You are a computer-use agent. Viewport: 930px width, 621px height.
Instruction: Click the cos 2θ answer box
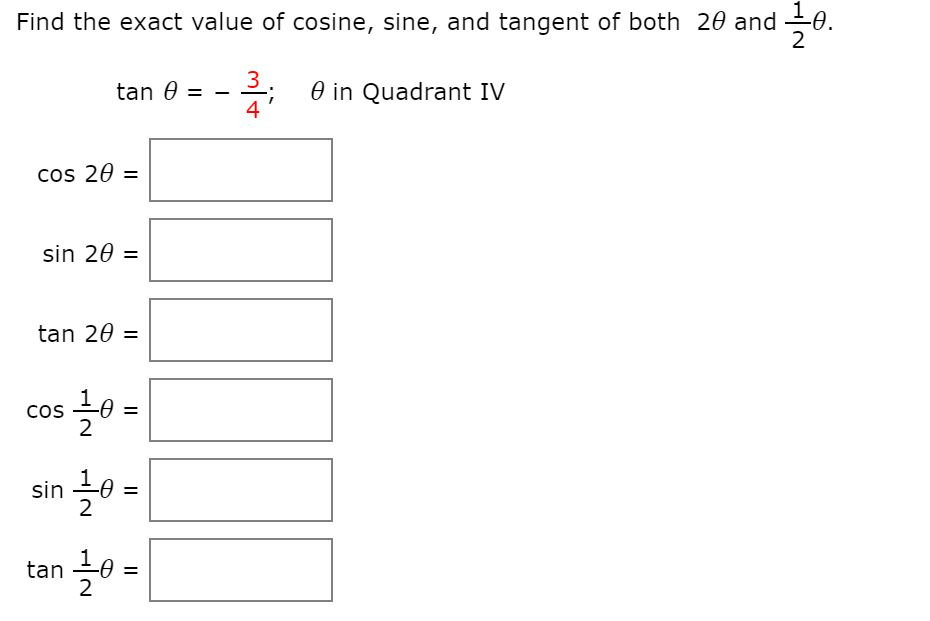click(x=240, y=170)
